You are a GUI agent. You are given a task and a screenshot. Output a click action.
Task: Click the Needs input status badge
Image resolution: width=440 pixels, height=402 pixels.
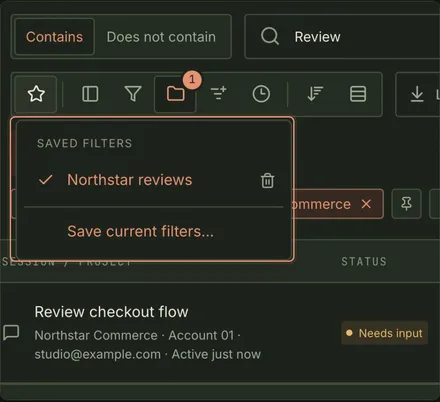384,333
